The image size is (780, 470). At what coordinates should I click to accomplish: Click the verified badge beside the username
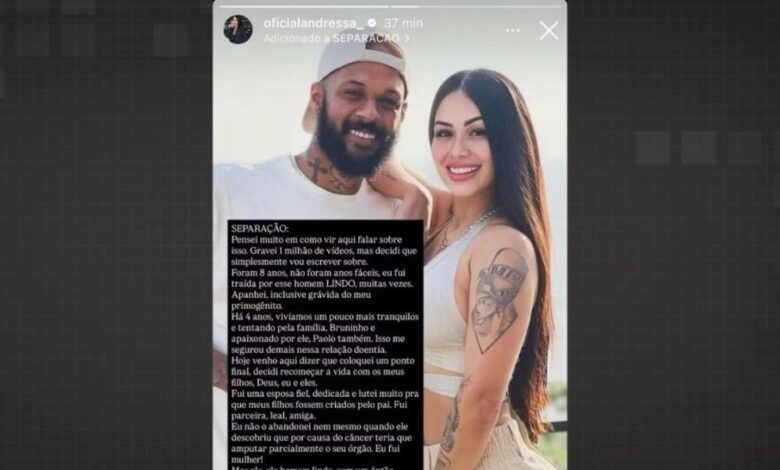[x=371, y=23]
